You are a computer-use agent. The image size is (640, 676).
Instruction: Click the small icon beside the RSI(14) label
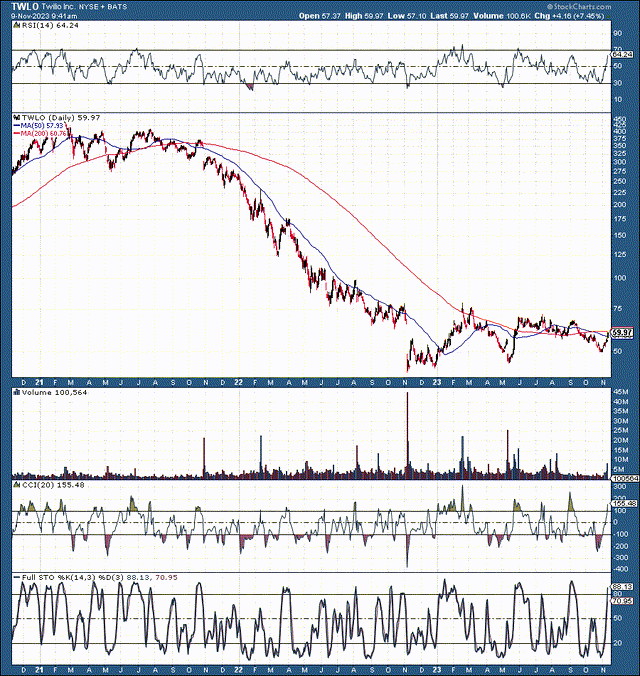[17, 25]
